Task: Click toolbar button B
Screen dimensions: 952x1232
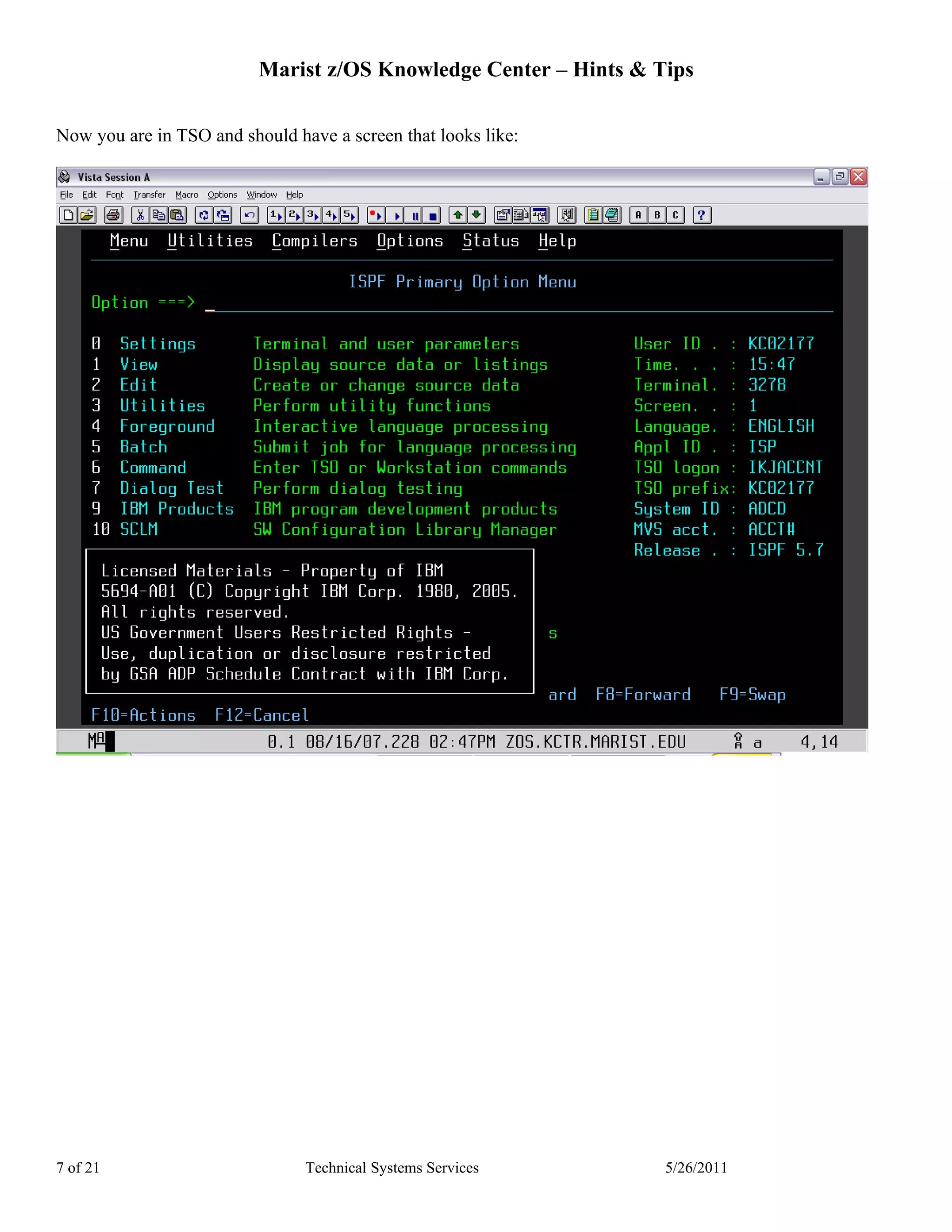Action: 656,215
